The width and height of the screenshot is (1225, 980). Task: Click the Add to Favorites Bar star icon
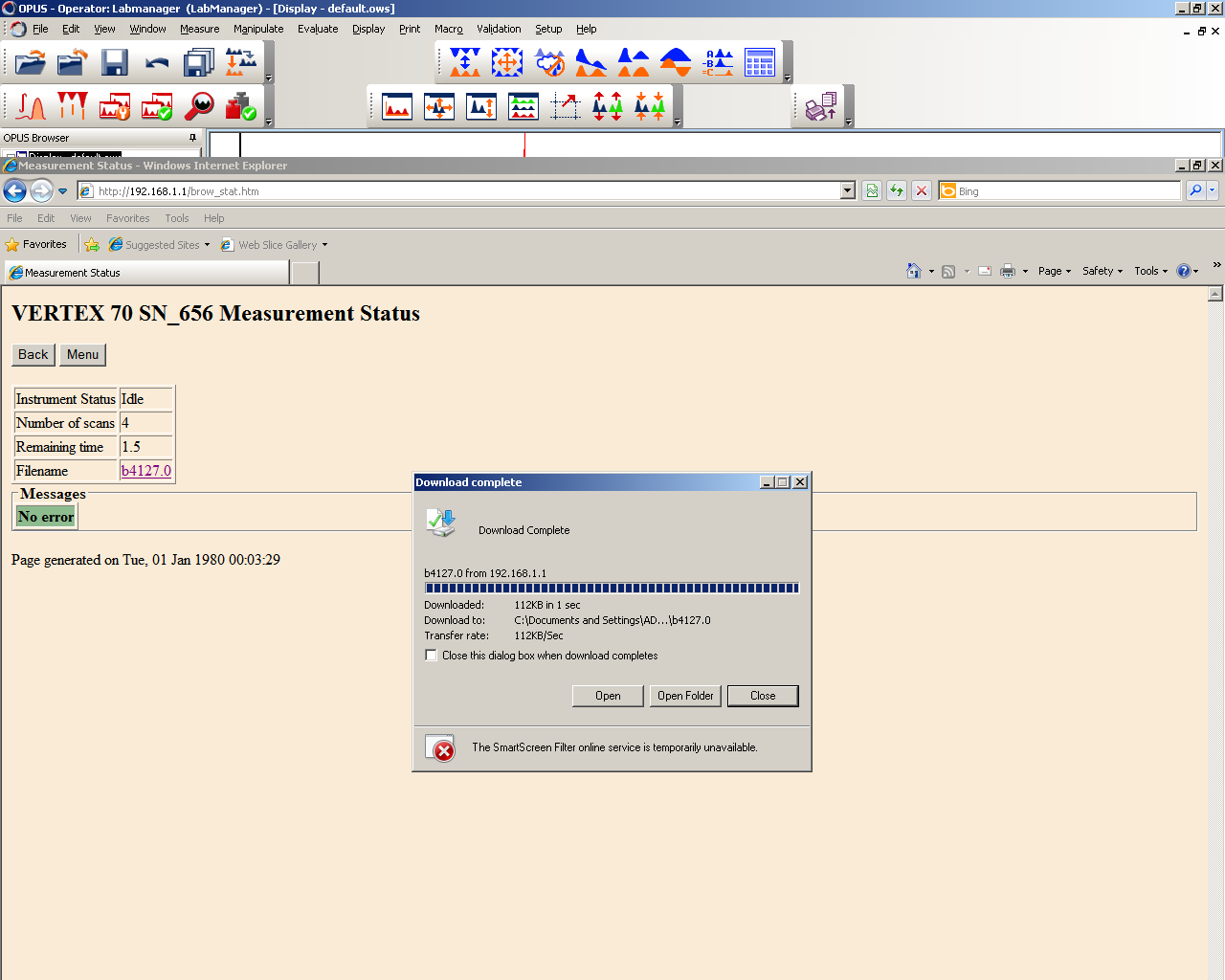pyautogui.click(x=92, y=245)
